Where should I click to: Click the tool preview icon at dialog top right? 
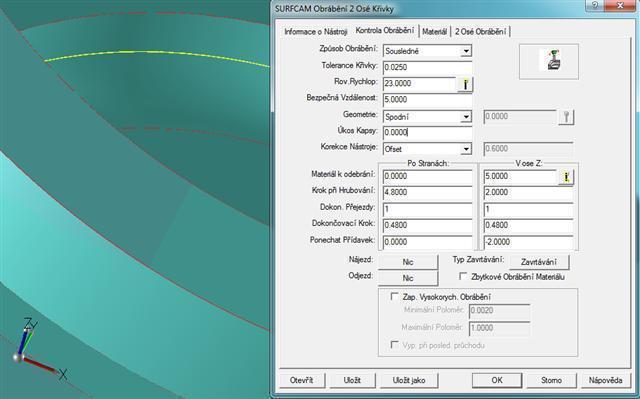tap(549, 62)
